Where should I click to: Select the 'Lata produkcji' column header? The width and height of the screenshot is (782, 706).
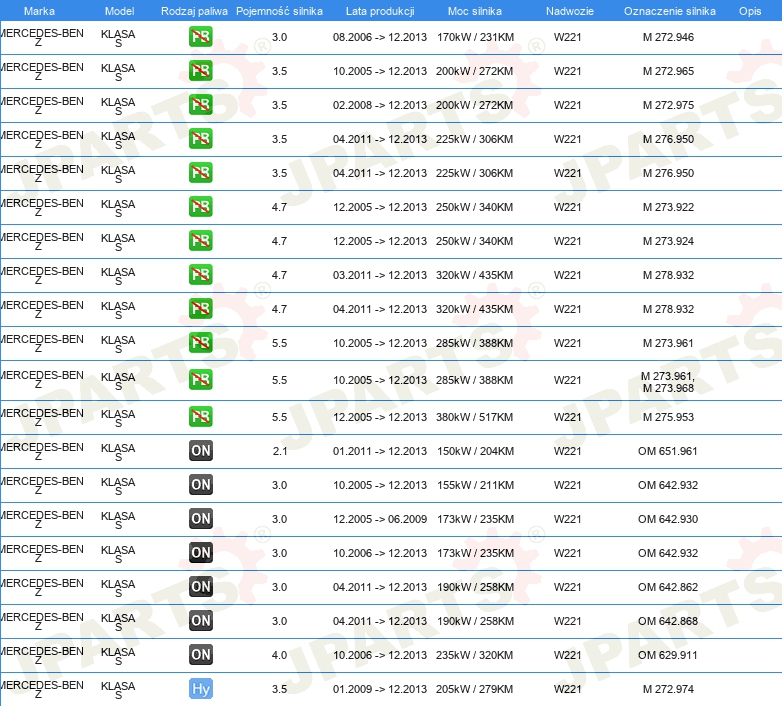pos(379,11)
